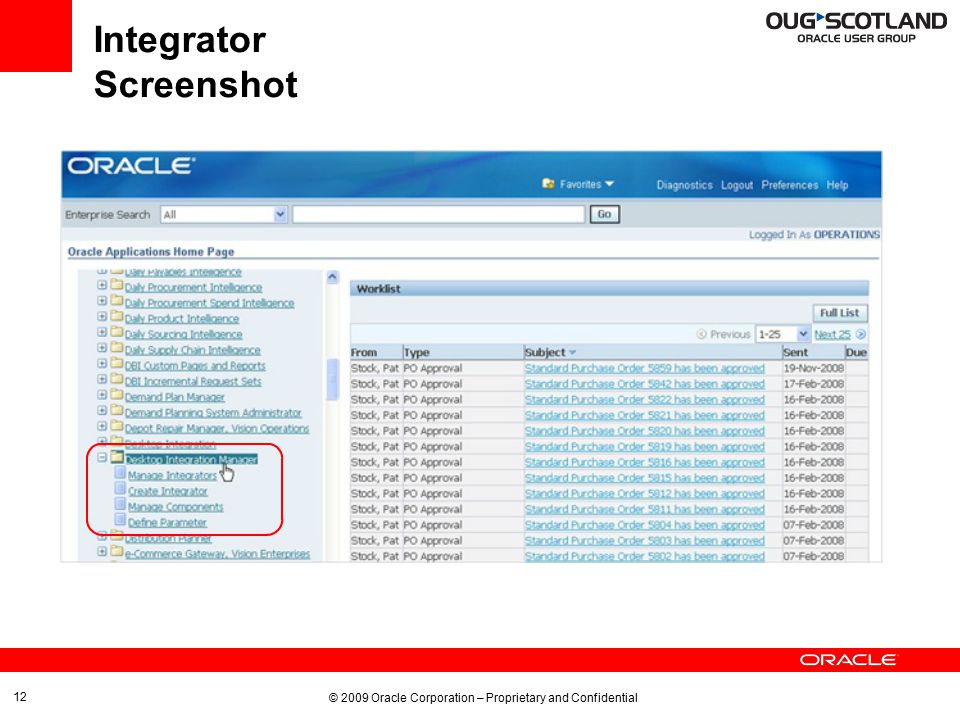The image size is (960, 720).
Task: Click folder icon beside Demand Plan Manager
Action: [x=116, y=394]
